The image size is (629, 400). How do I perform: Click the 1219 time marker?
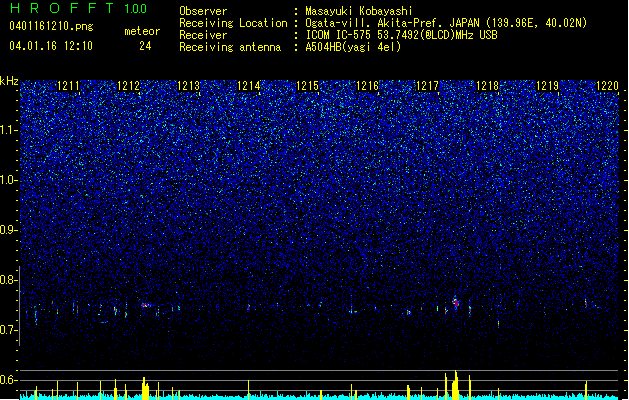click(548, 86)
